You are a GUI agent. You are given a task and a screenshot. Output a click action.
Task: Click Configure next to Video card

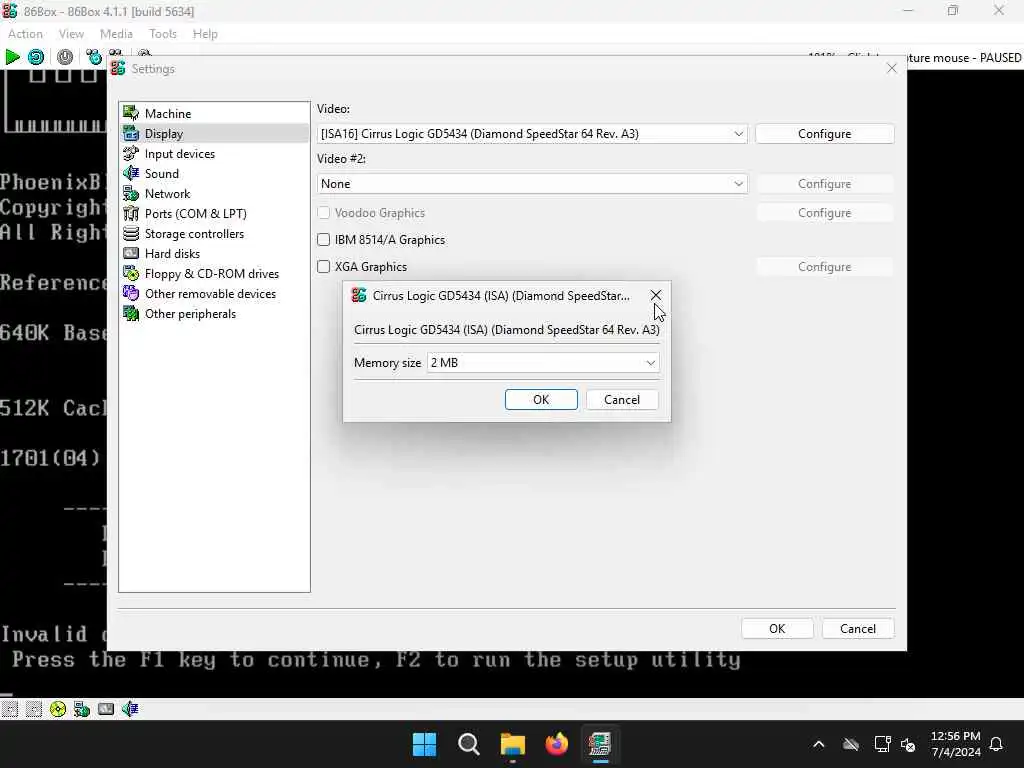pyautogui.click(x=824, y=134)
